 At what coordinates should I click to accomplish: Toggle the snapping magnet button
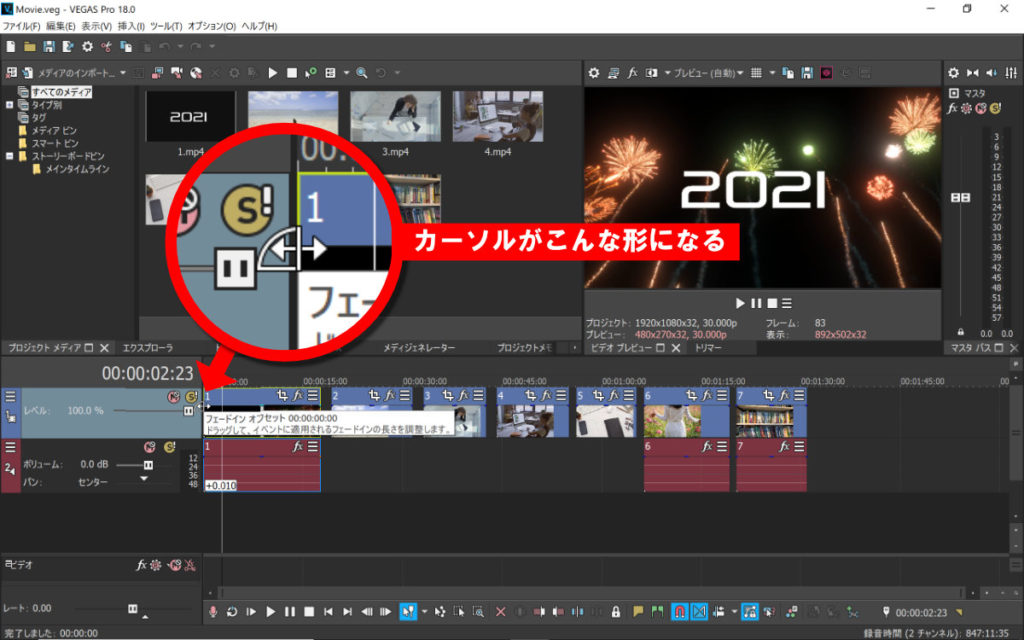(679, 611)
